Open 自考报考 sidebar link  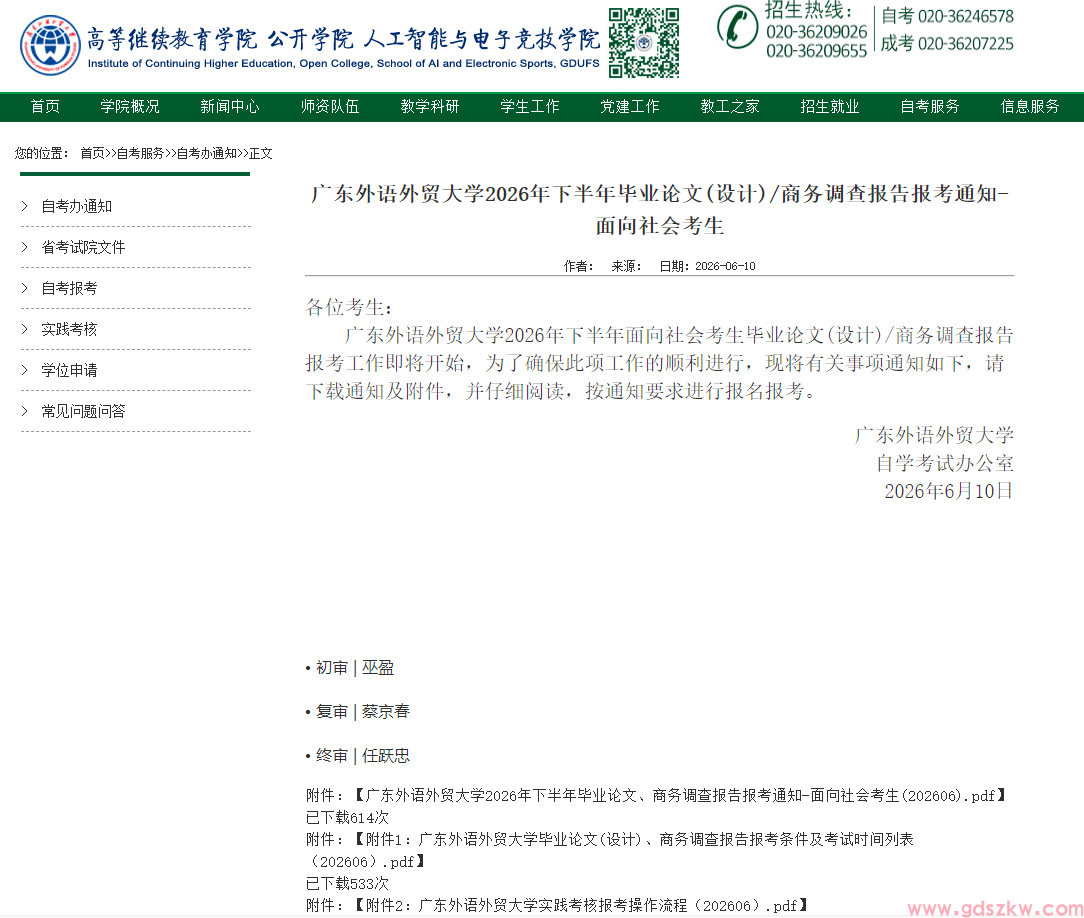point(69,288)
